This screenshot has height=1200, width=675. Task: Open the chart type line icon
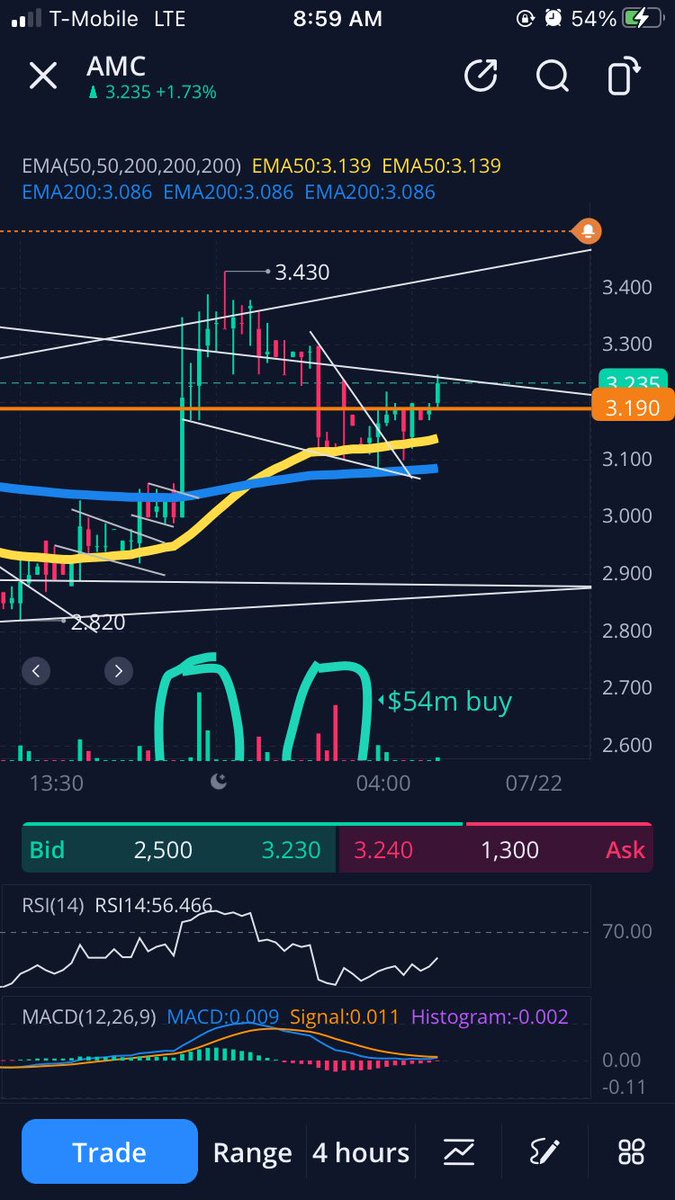(x=459, y=1151)
